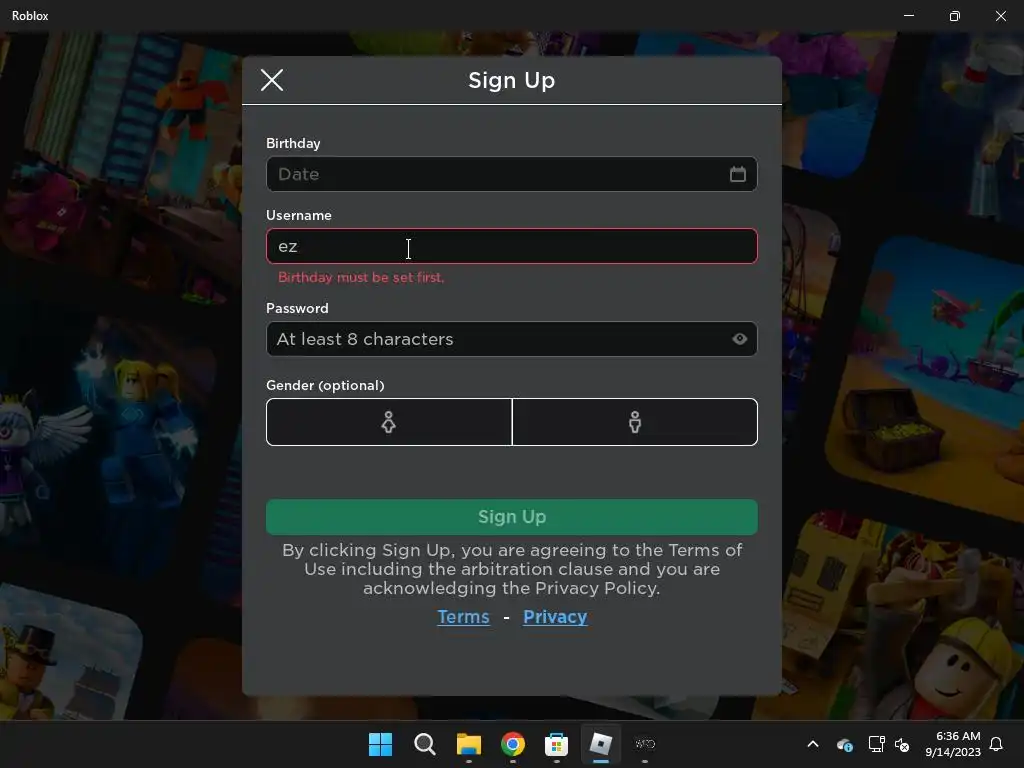Open the Terms link

[x=463, y=616]
